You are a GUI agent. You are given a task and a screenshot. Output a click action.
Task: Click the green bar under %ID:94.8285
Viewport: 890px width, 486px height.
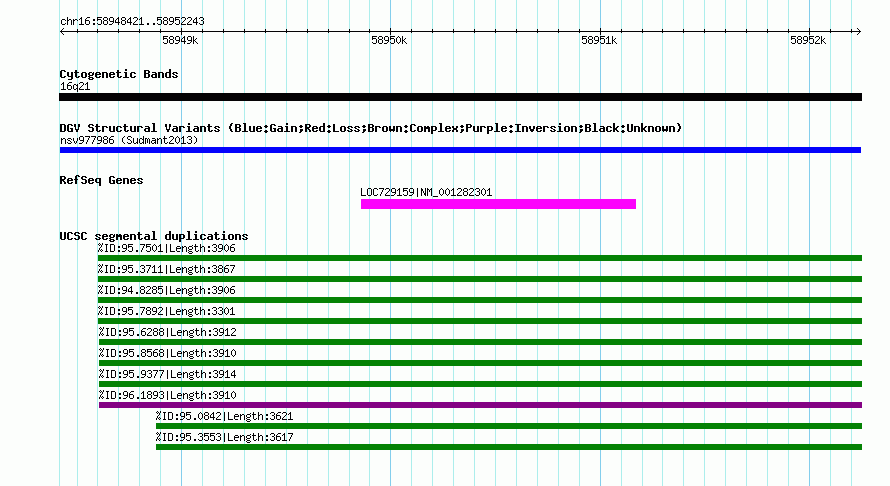tap(480, 300)
